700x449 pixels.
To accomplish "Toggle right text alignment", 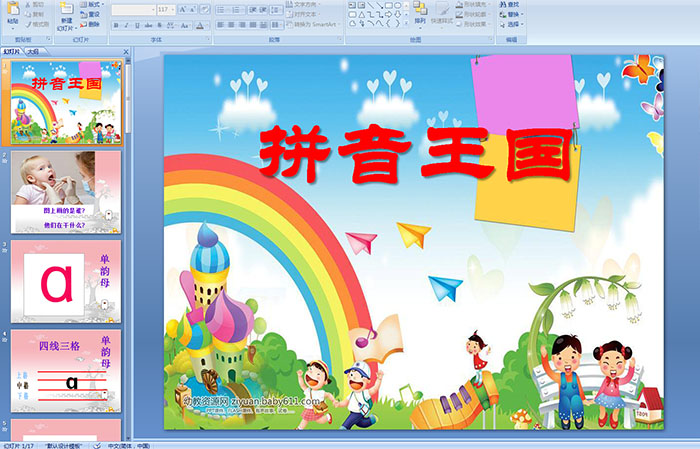I will (242, 25).
